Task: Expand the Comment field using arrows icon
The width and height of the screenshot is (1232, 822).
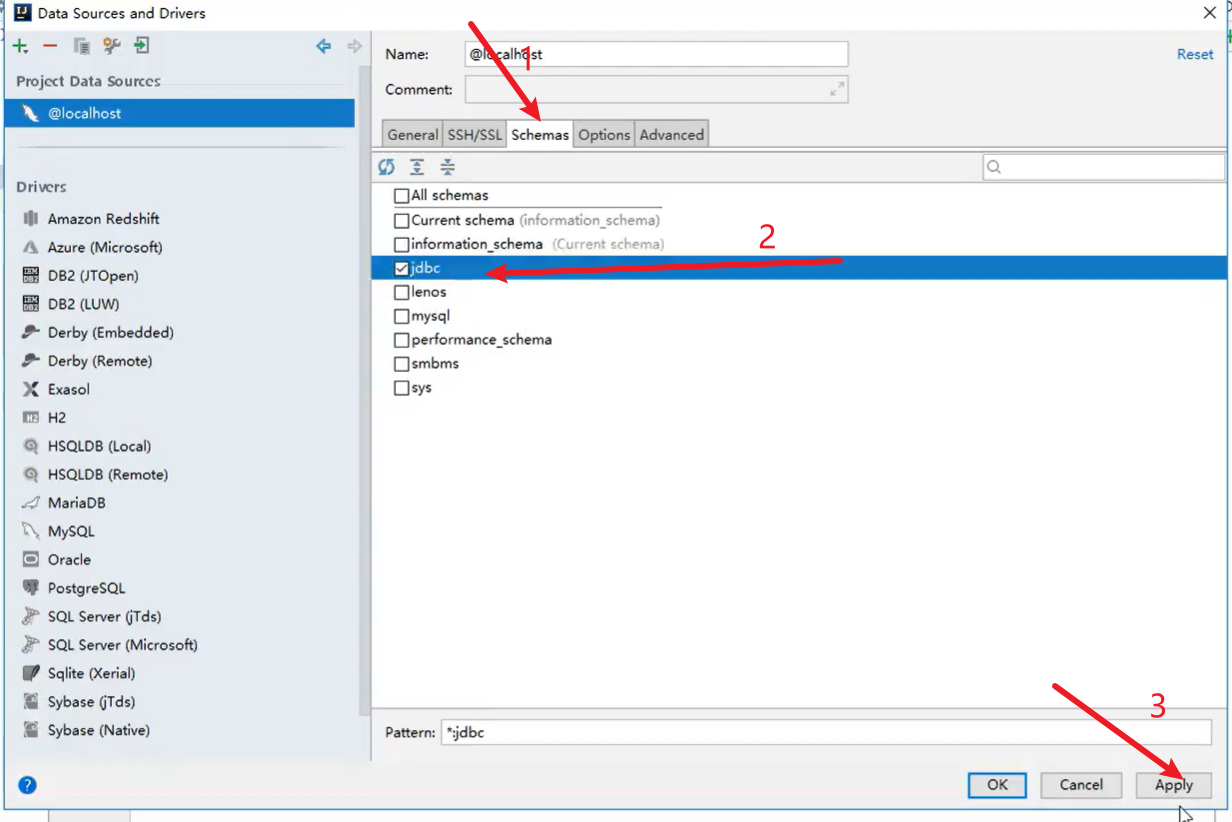Action: [x=837, y=89]
